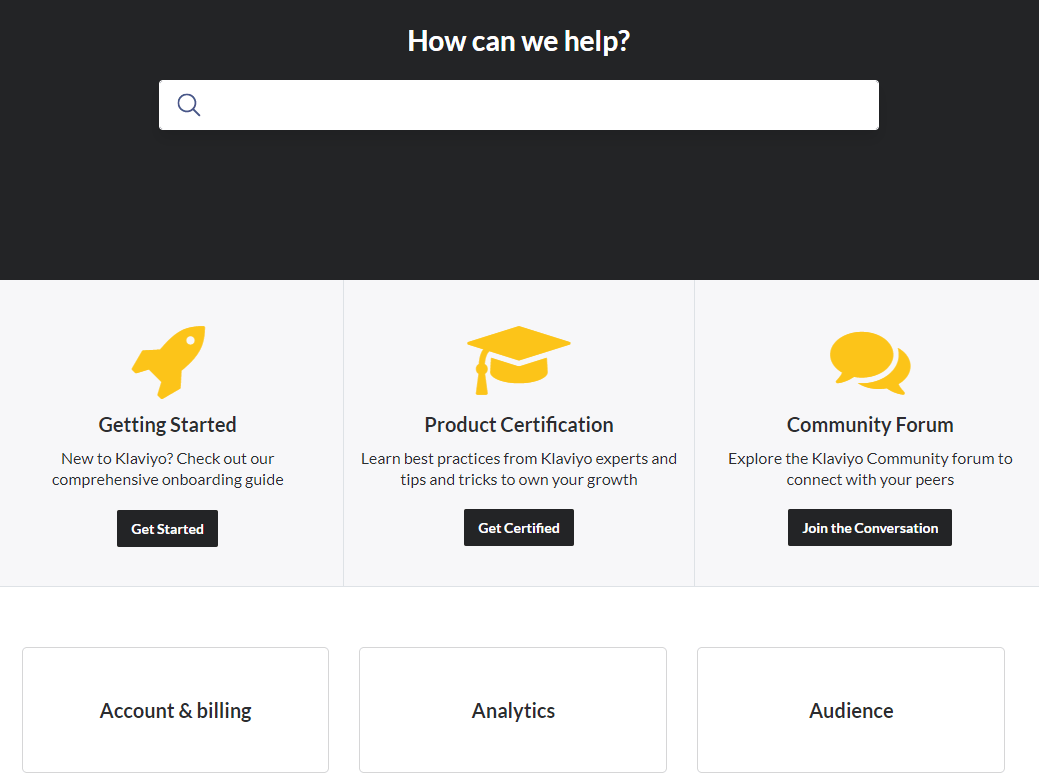The width and height of the screenshot is (1039, 778).
Task: Click the yellow rocket Getting Started icon
Action: point(168,362)
